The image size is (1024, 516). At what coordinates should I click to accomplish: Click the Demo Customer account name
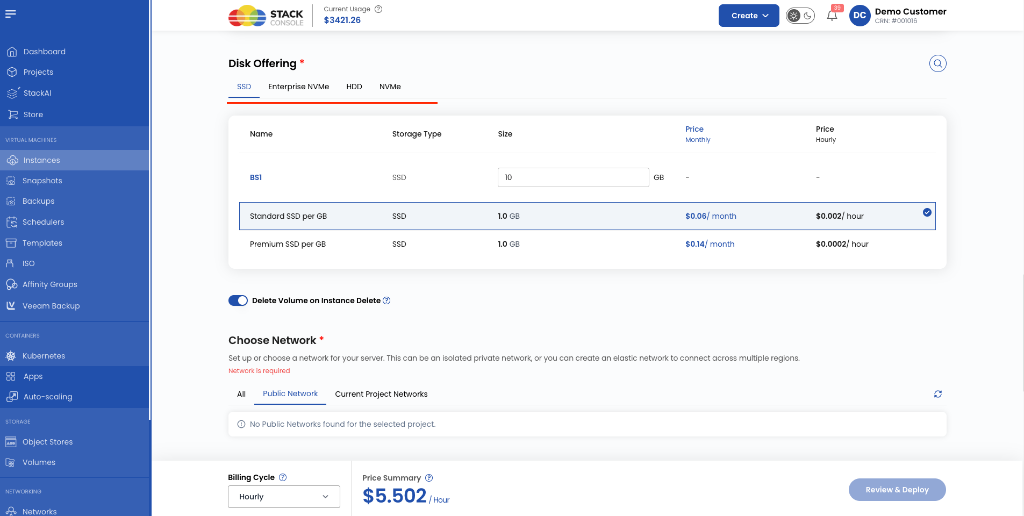tap(910, 11)
